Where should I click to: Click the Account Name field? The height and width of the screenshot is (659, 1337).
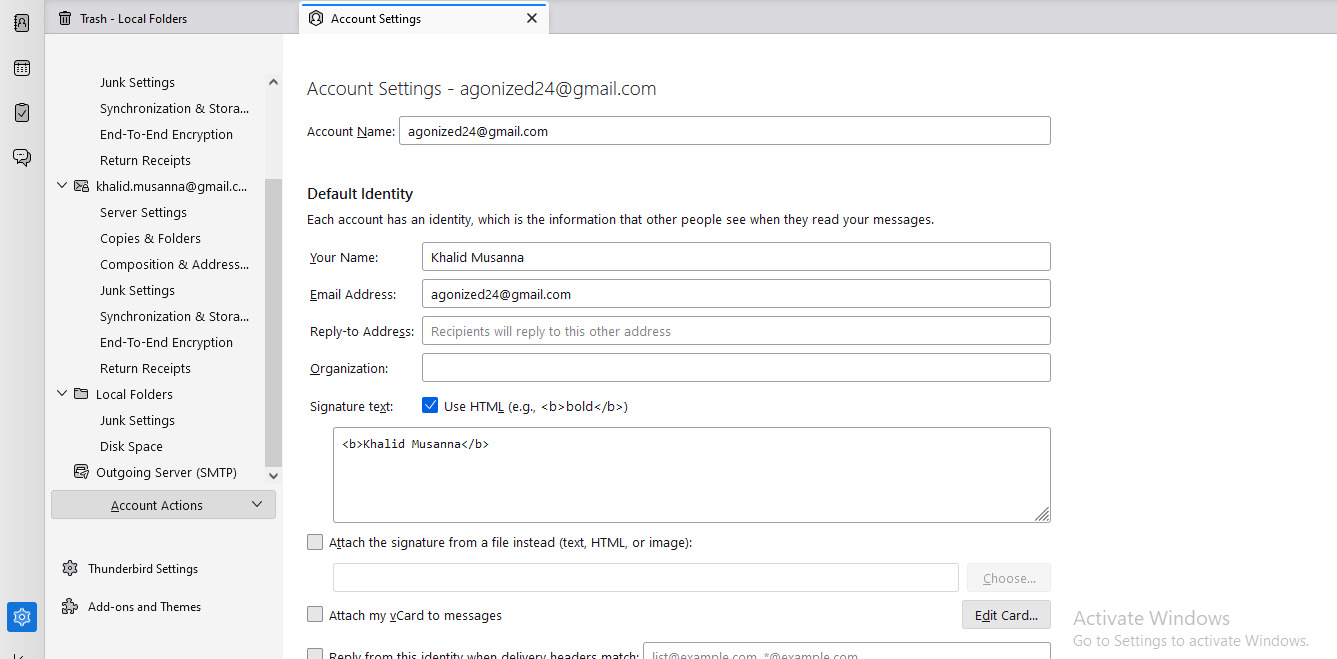click(725, 131)
